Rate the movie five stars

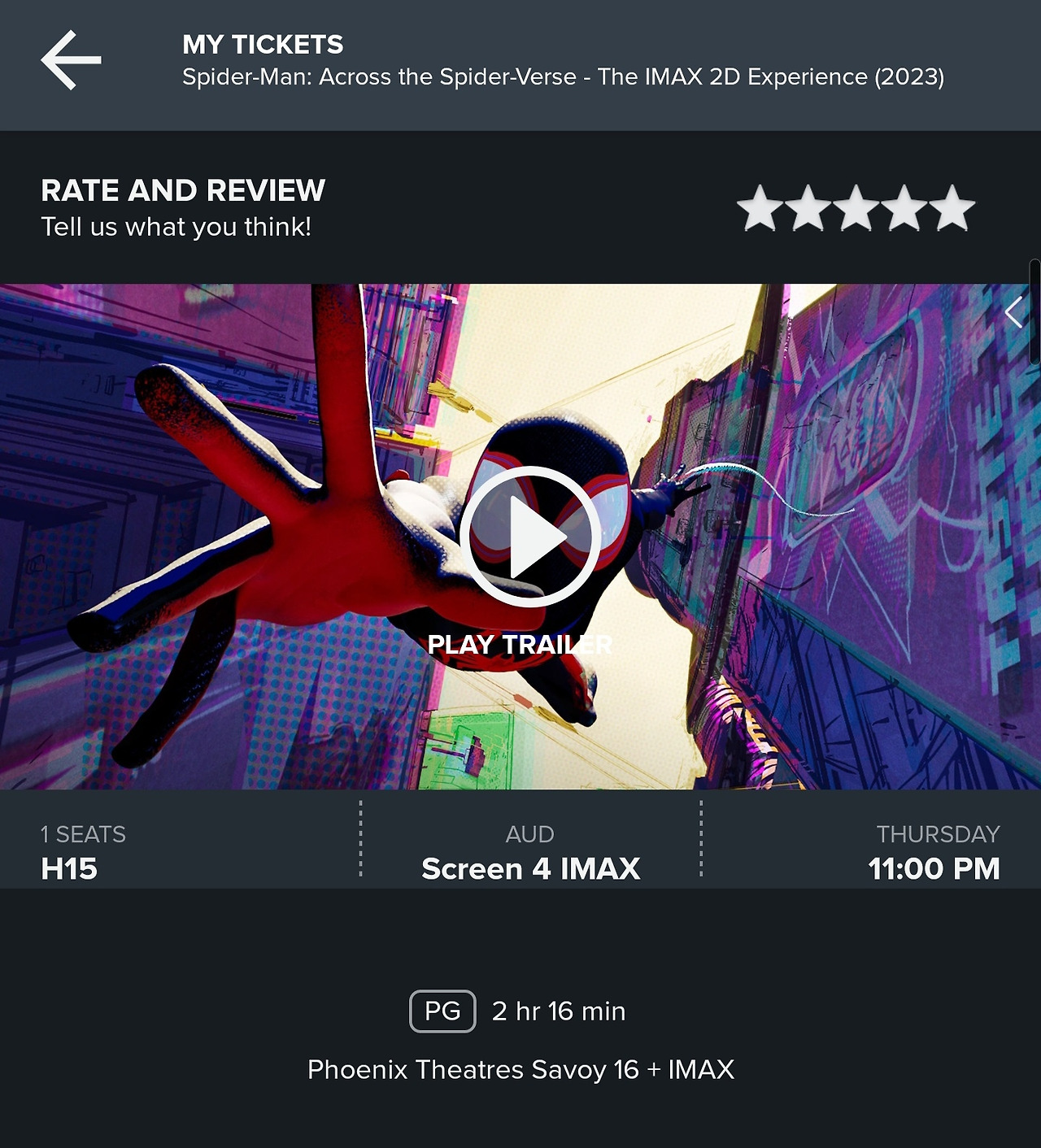pos(952,209)
